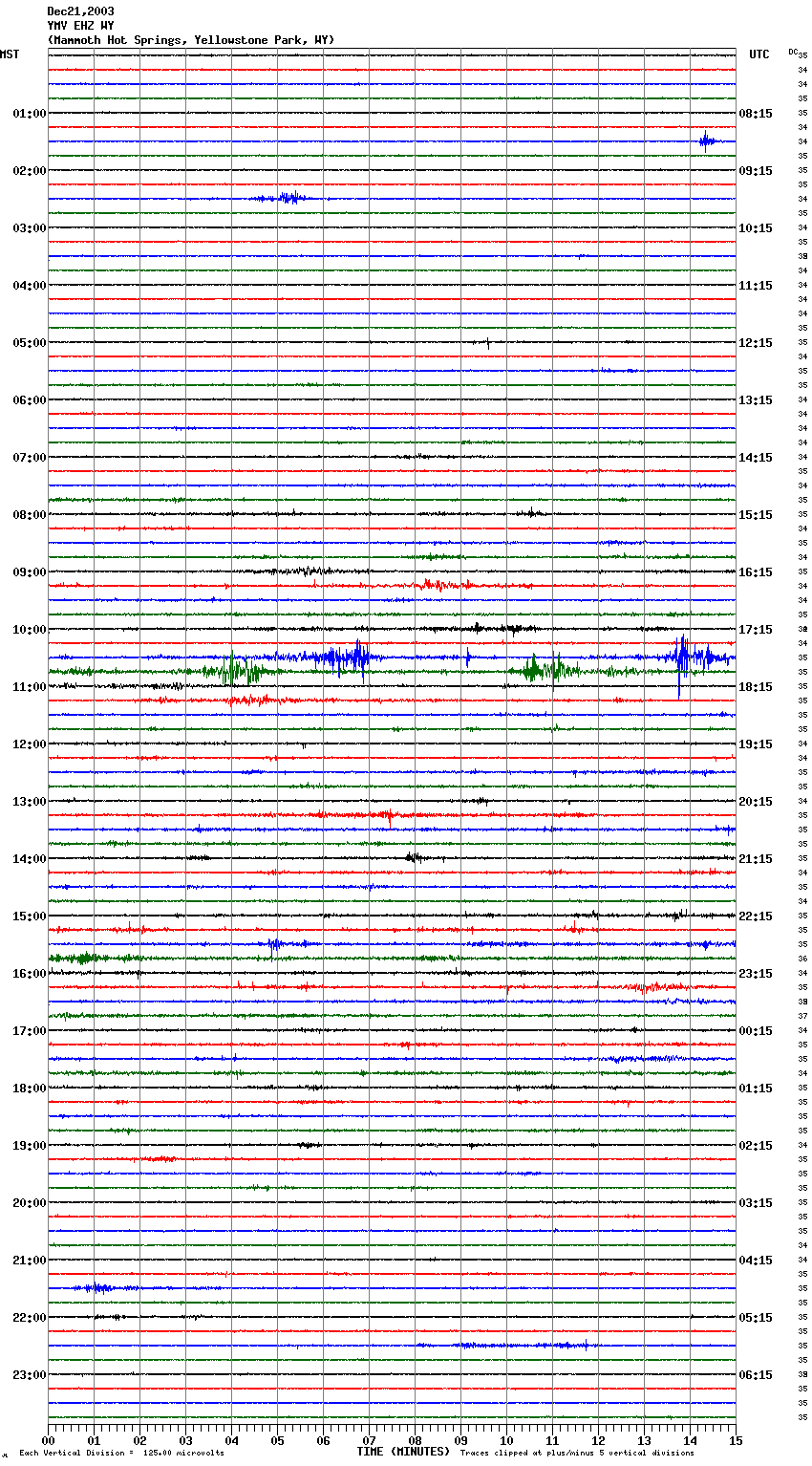
Task: Click the 'TIME (MINUTES)' axis title
Action: (403, 1452)
